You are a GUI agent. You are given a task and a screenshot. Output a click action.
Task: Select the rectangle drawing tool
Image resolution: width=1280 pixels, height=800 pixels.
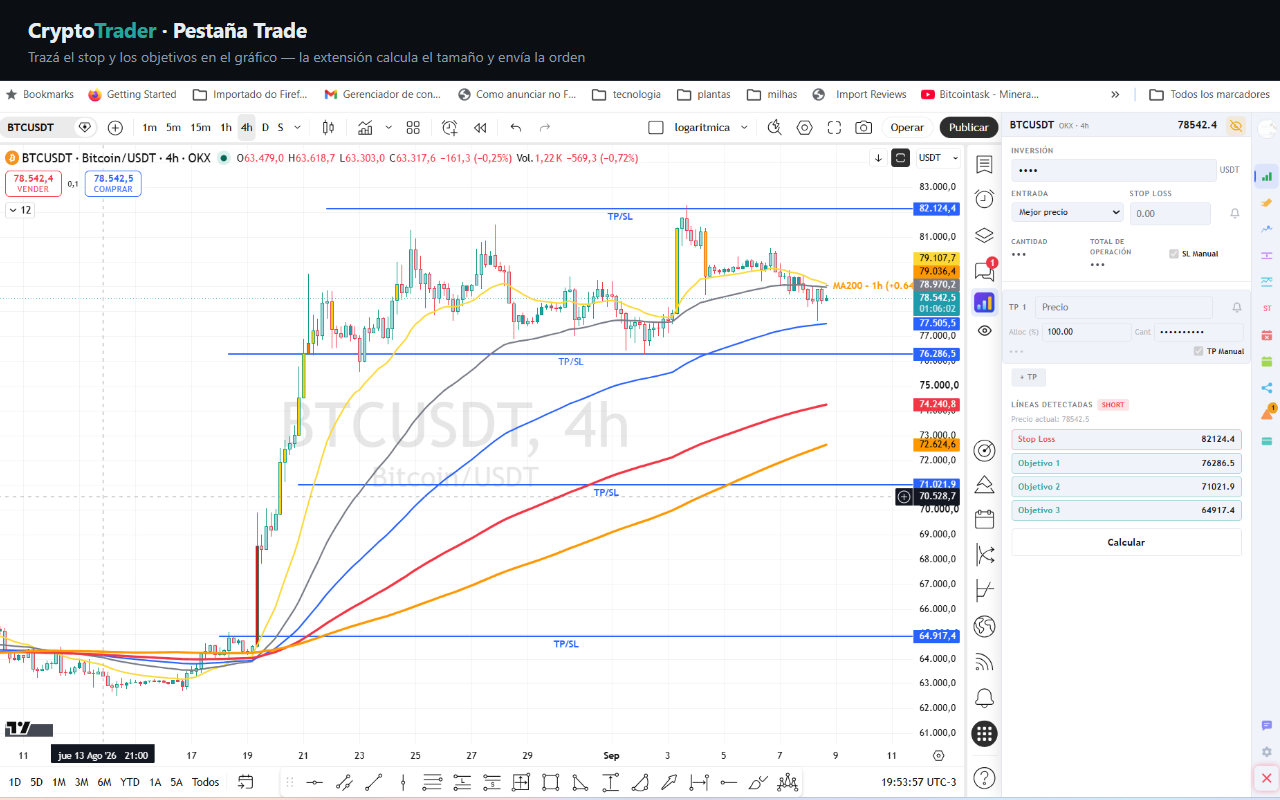[550, 782]
